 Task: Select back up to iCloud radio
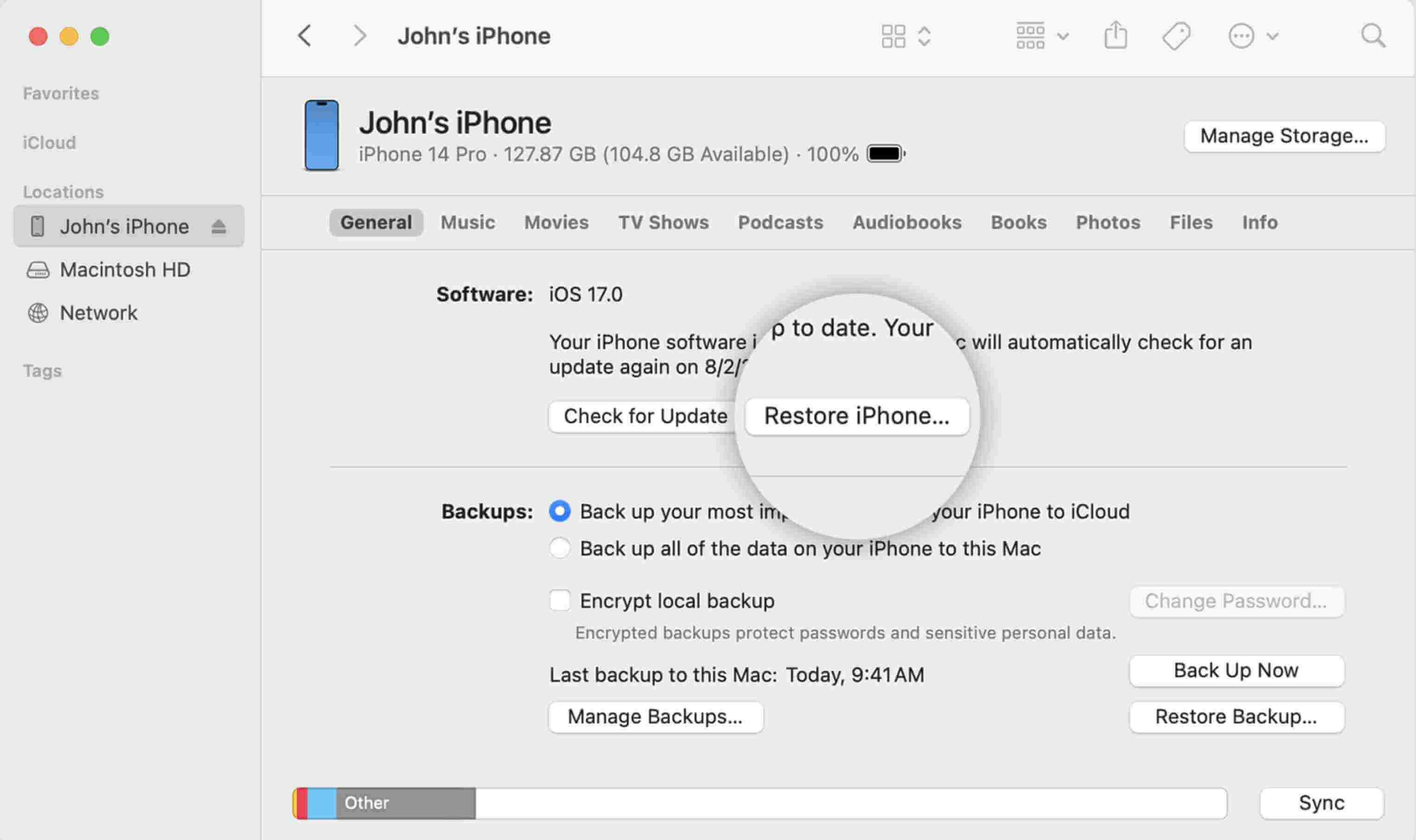(x=560, y=511)
